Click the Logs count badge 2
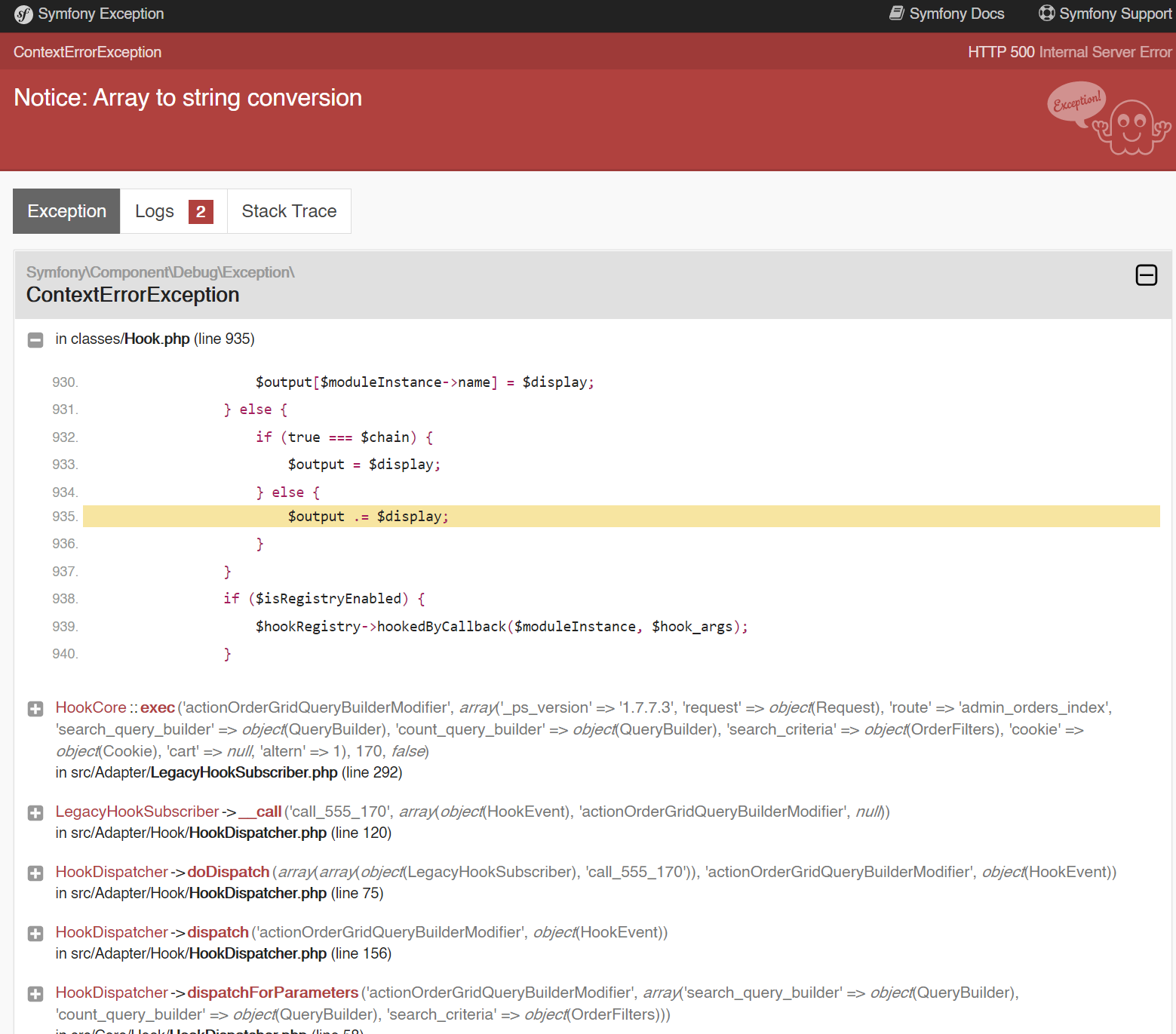 click(201, 212)
